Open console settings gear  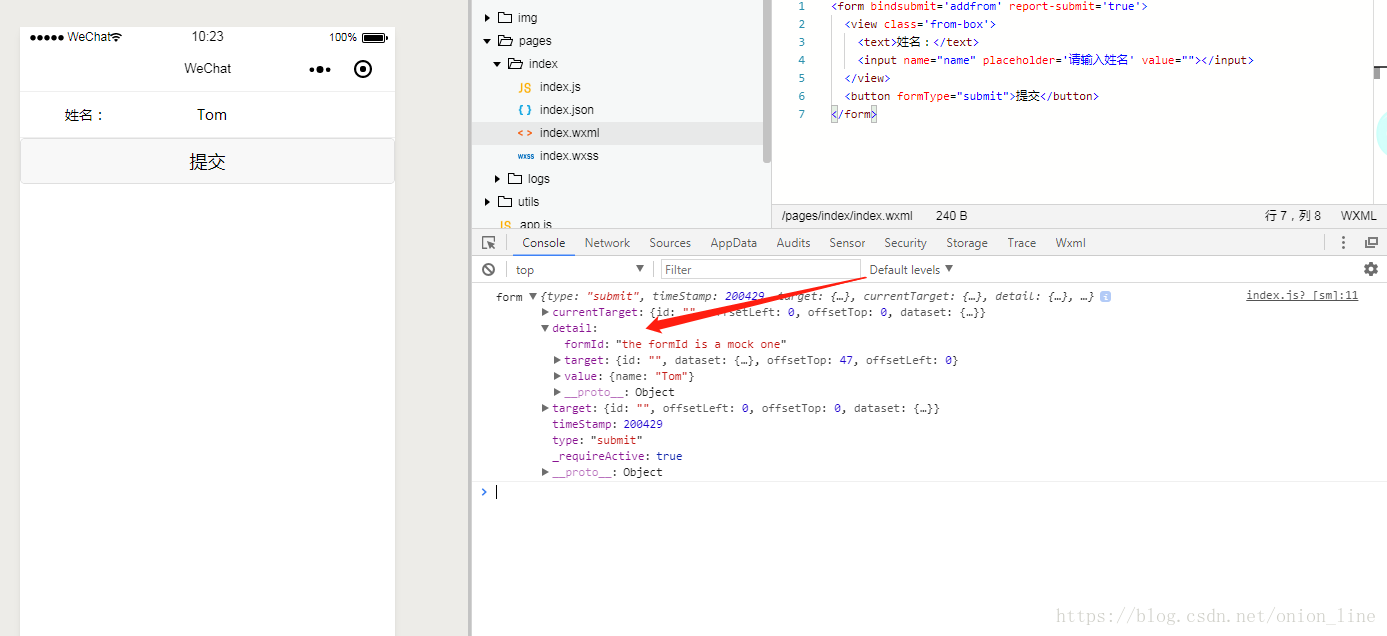click(1370, 269)
